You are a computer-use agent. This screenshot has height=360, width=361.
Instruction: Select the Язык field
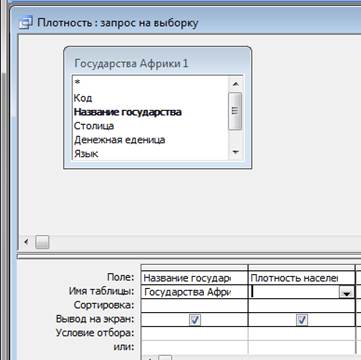[x=150, y=154]
